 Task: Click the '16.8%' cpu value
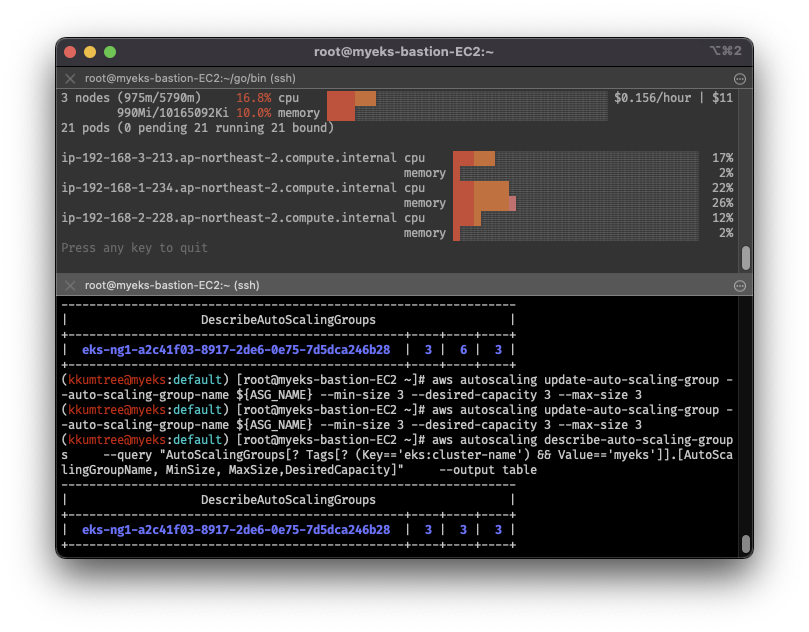click(x=253, y=98)
